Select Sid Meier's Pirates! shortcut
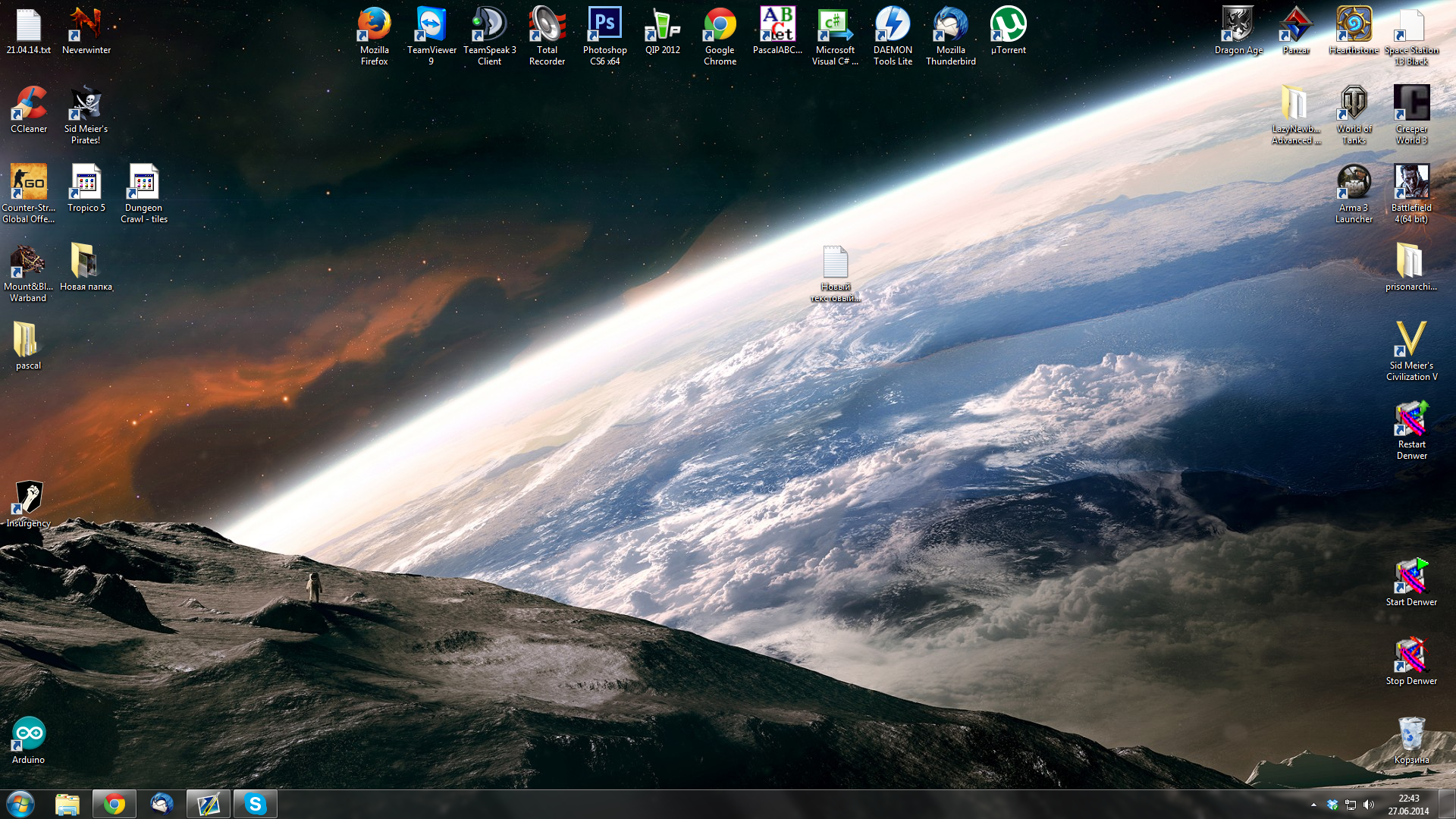Viewport: 1456px width, 819px height. [86, 115]
